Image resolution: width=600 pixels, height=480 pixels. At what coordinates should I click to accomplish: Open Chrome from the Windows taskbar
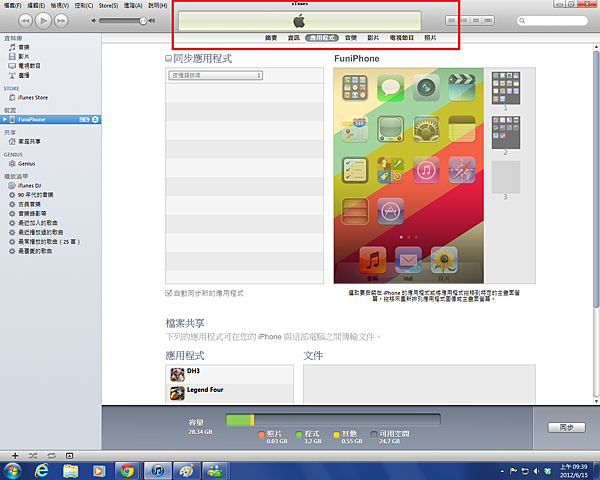[x=127, y=471]
